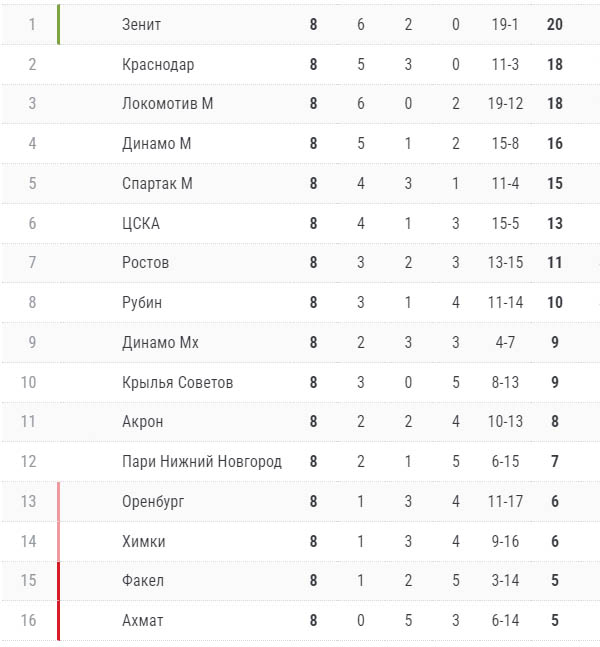This screenshot has width=600, height=647.
Task: Click the Рубин team name
Action: pos(141,303)
